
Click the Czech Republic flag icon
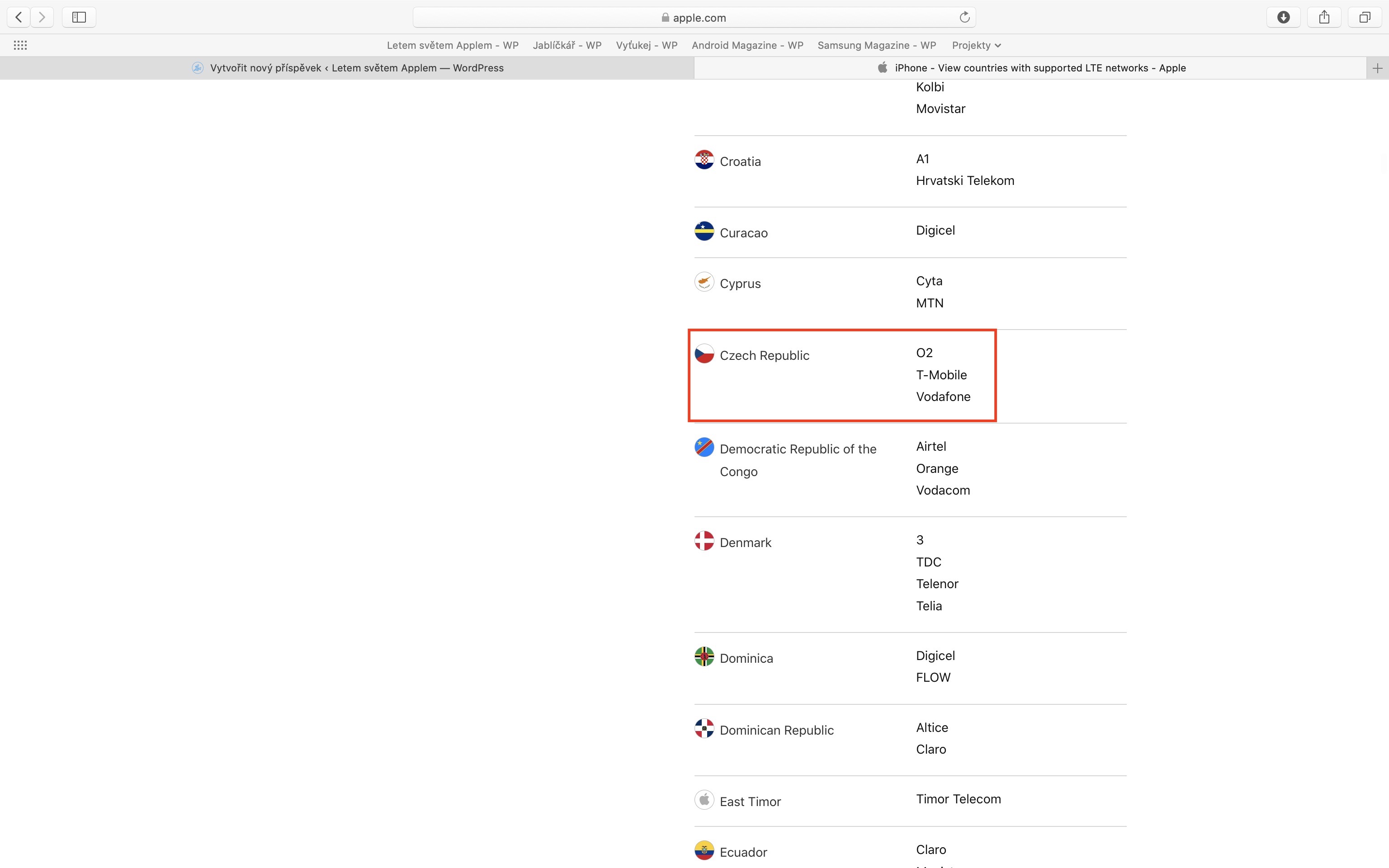pyautogui.click(x=704, y=354)
